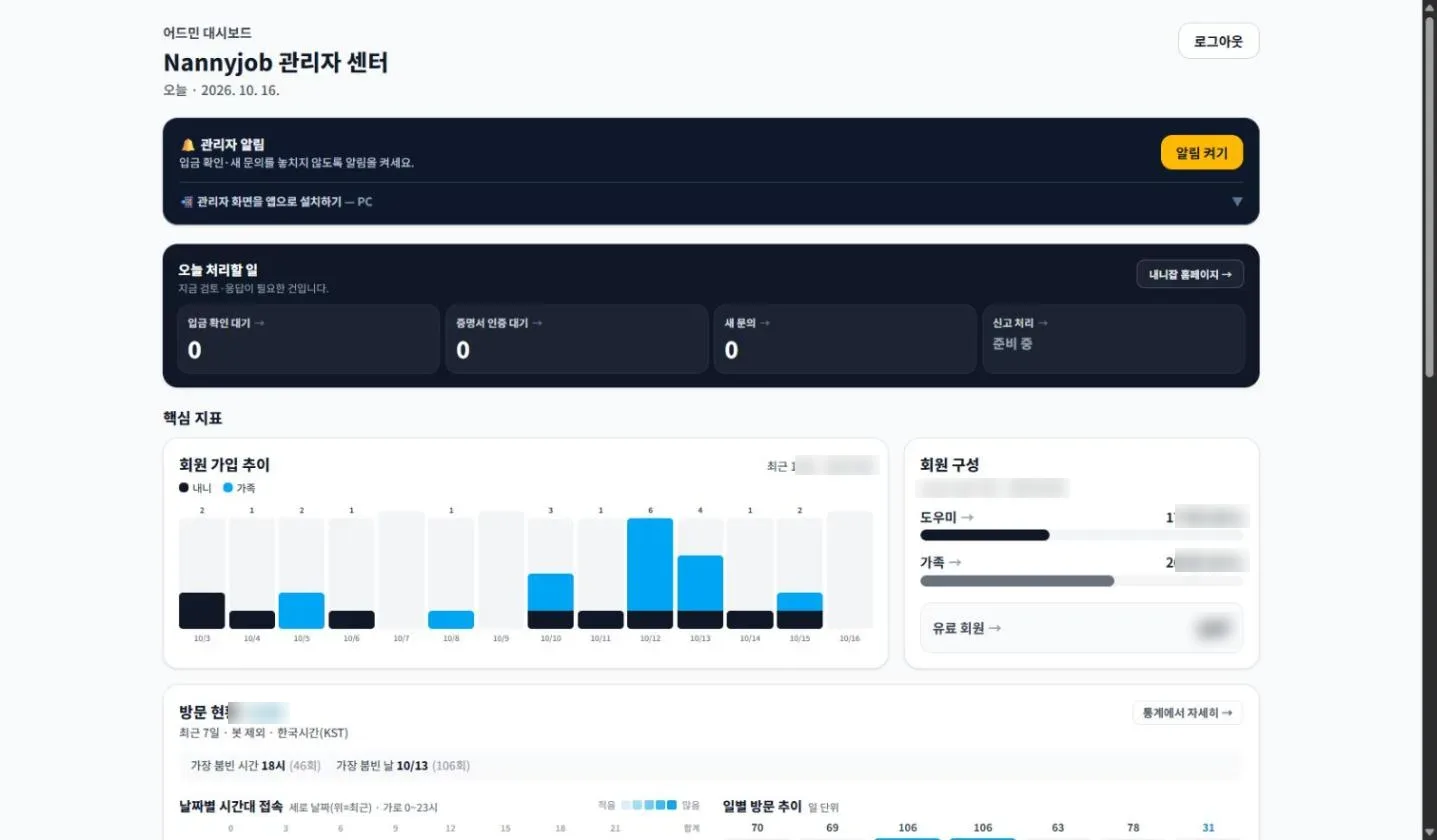Viewport: 1437px width, 840px height.
Task: Click the 통계에서 자세히 button
Action: click(x=1187, y=713)
